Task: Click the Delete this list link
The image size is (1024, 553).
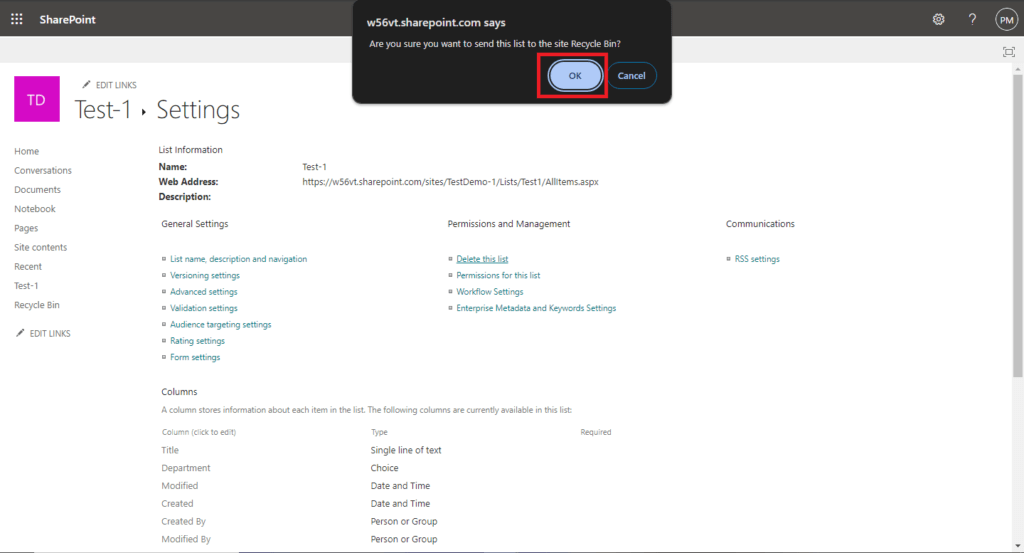Action: 482,259
